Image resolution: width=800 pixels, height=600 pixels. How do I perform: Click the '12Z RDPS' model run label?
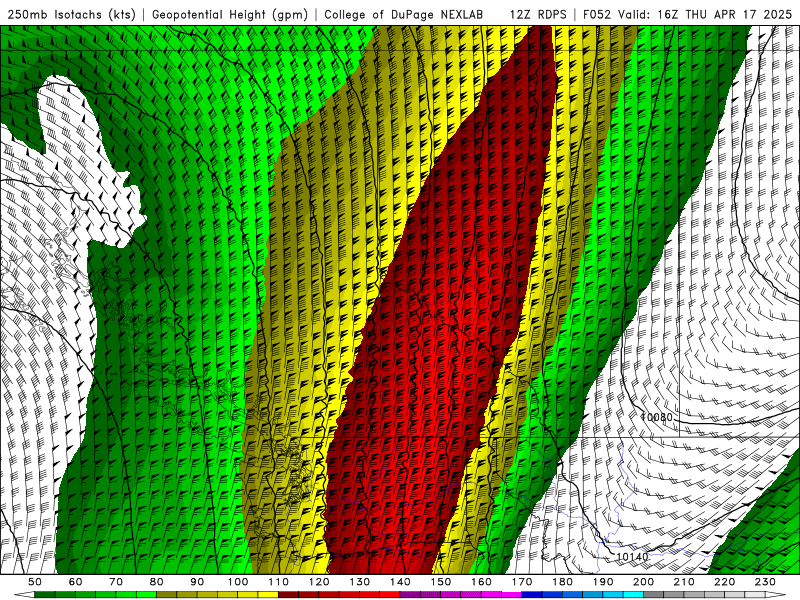538,14
